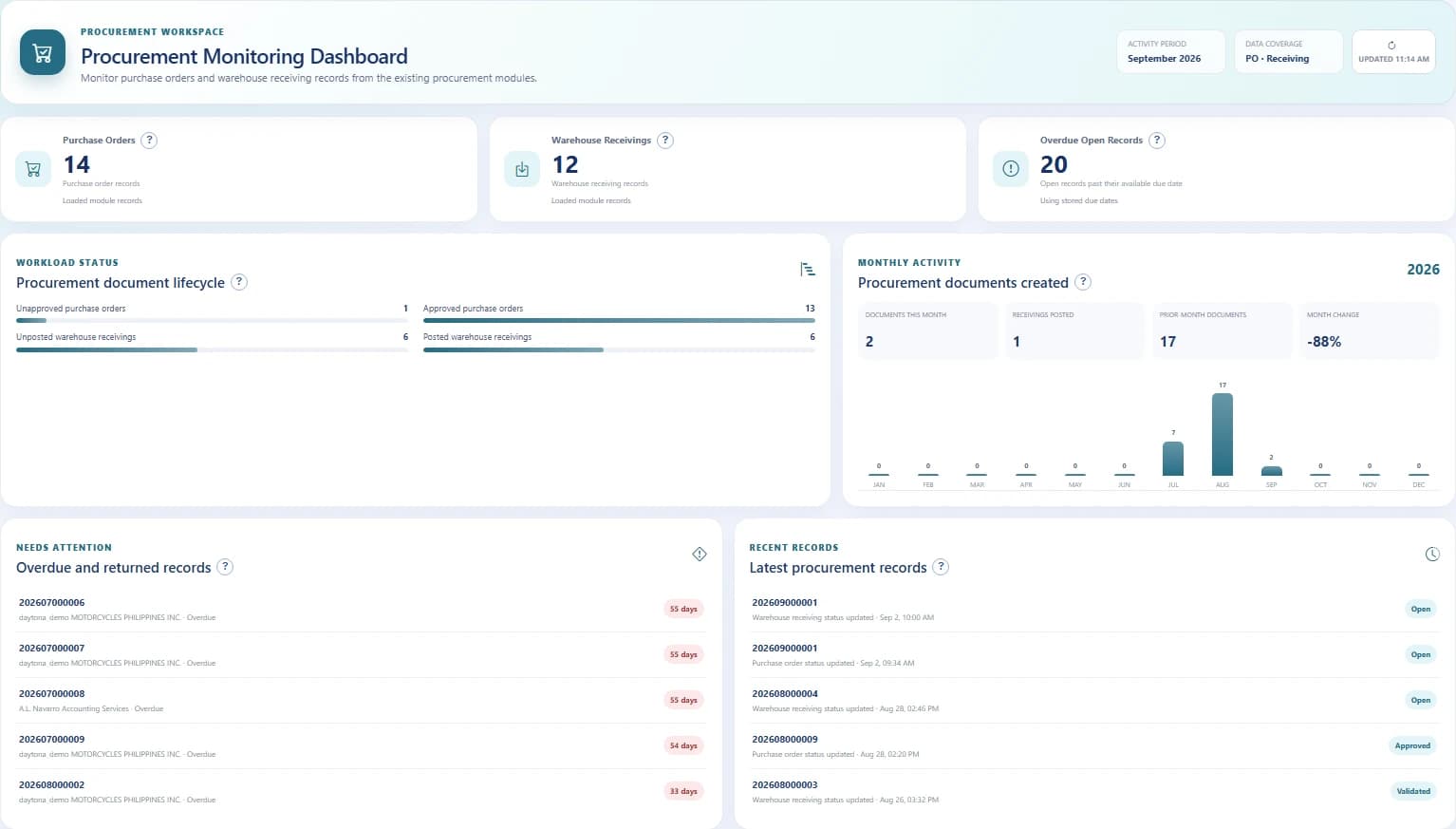Click the 33 days overdue badge
The image size is (1456, 829).
[x=683, y=791]
